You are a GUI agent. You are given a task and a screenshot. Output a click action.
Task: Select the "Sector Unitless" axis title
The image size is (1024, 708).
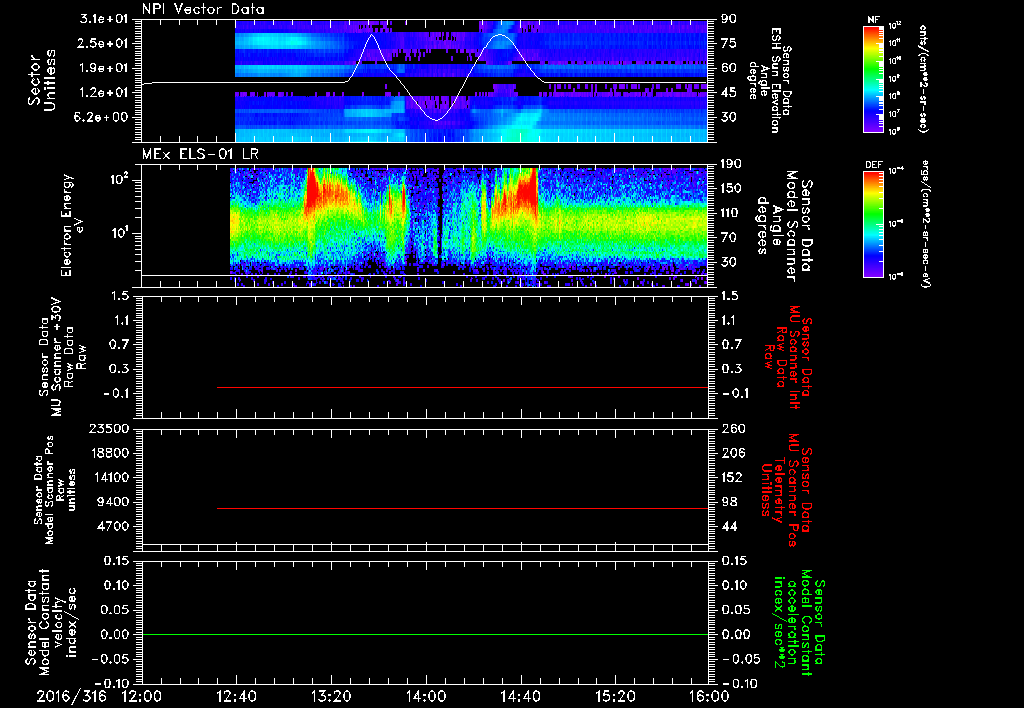click(42, 80)
